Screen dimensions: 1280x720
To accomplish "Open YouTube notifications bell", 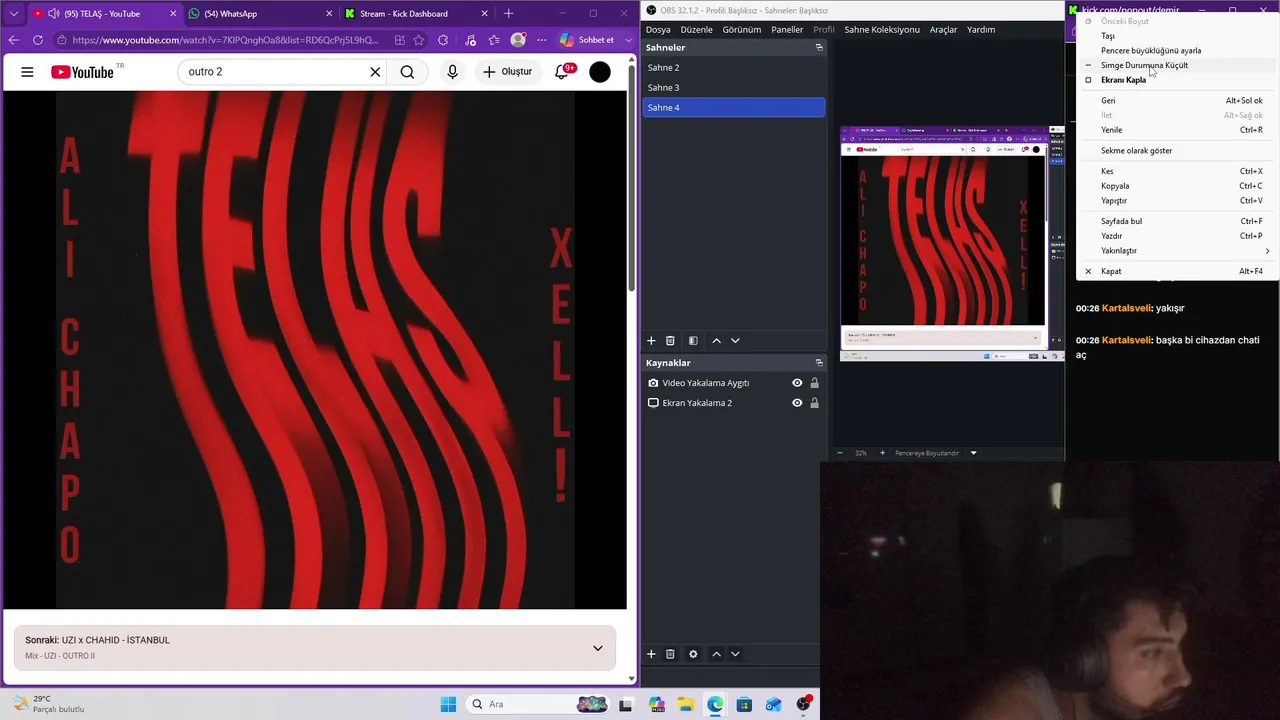I will tap(563, 72).
